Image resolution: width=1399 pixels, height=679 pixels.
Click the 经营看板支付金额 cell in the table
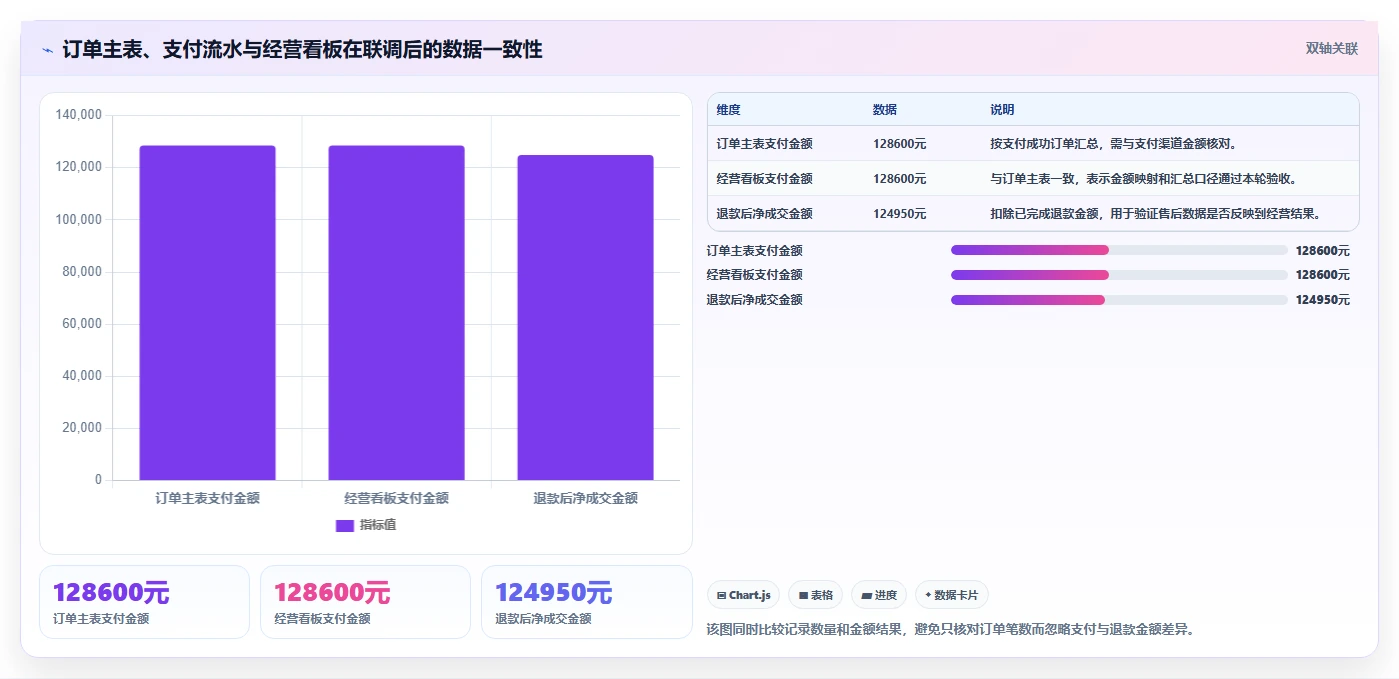click(764, 179)
